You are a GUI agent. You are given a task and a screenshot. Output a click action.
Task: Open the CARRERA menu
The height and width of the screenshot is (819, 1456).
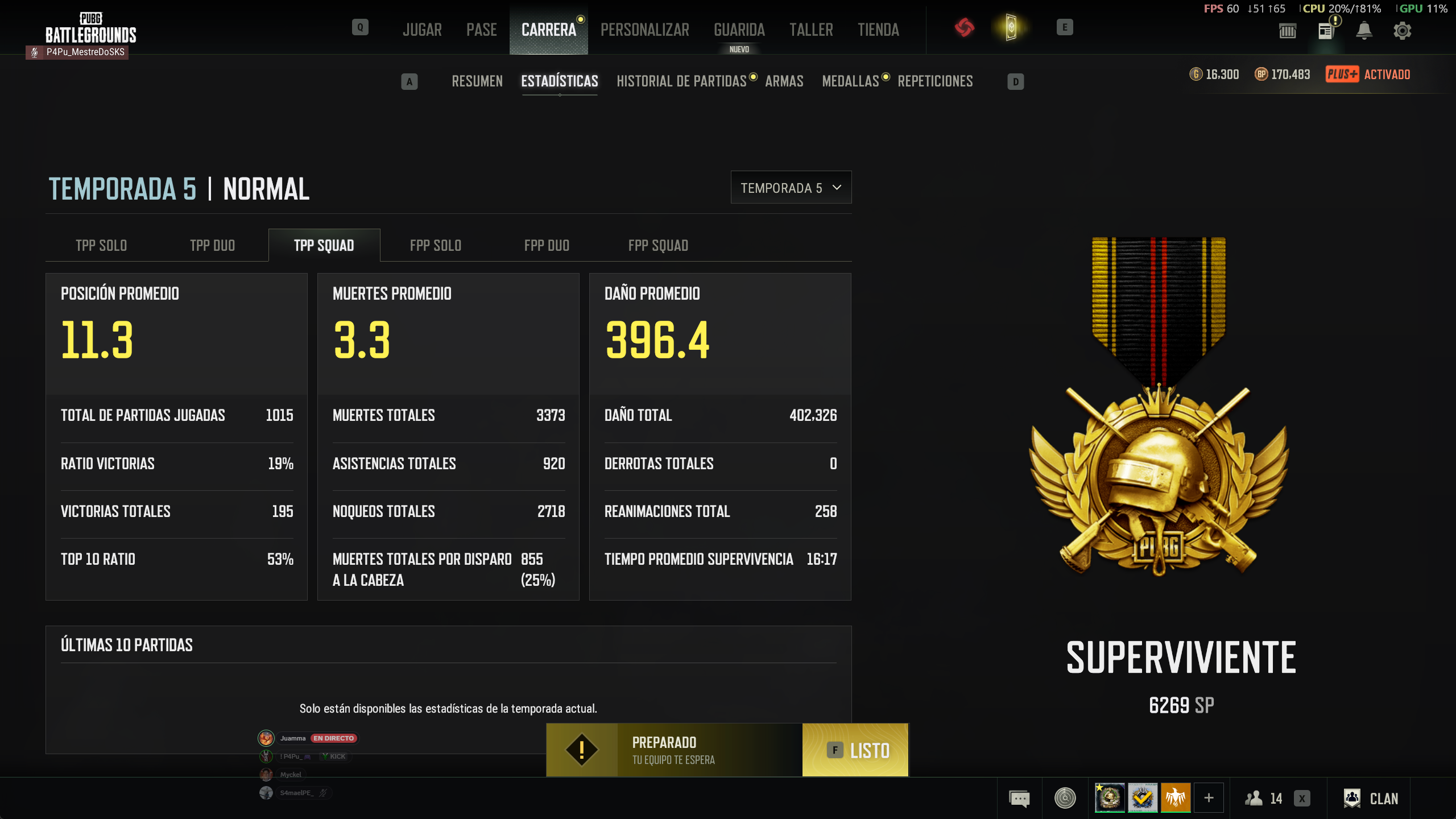[x=549, y=30]
